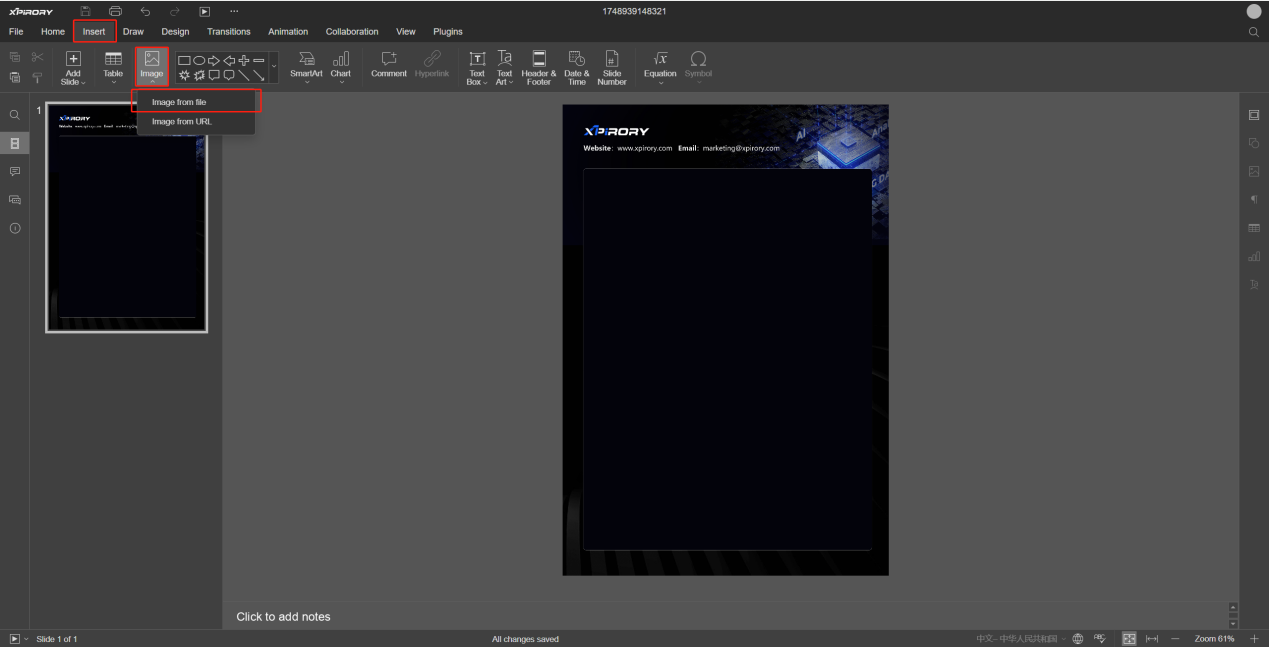Select Image from URL menu entry
The image size is (1269, 647).
pos(181,122)
